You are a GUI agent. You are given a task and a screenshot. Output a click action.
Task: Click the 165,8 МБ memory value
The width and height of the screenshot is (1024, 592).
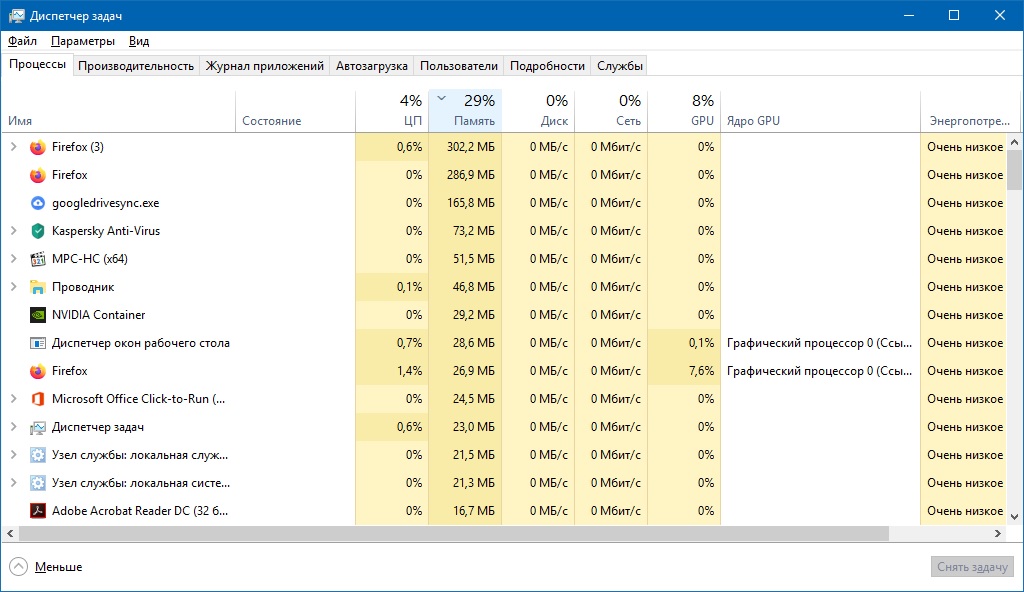click(x=470, y=203)
